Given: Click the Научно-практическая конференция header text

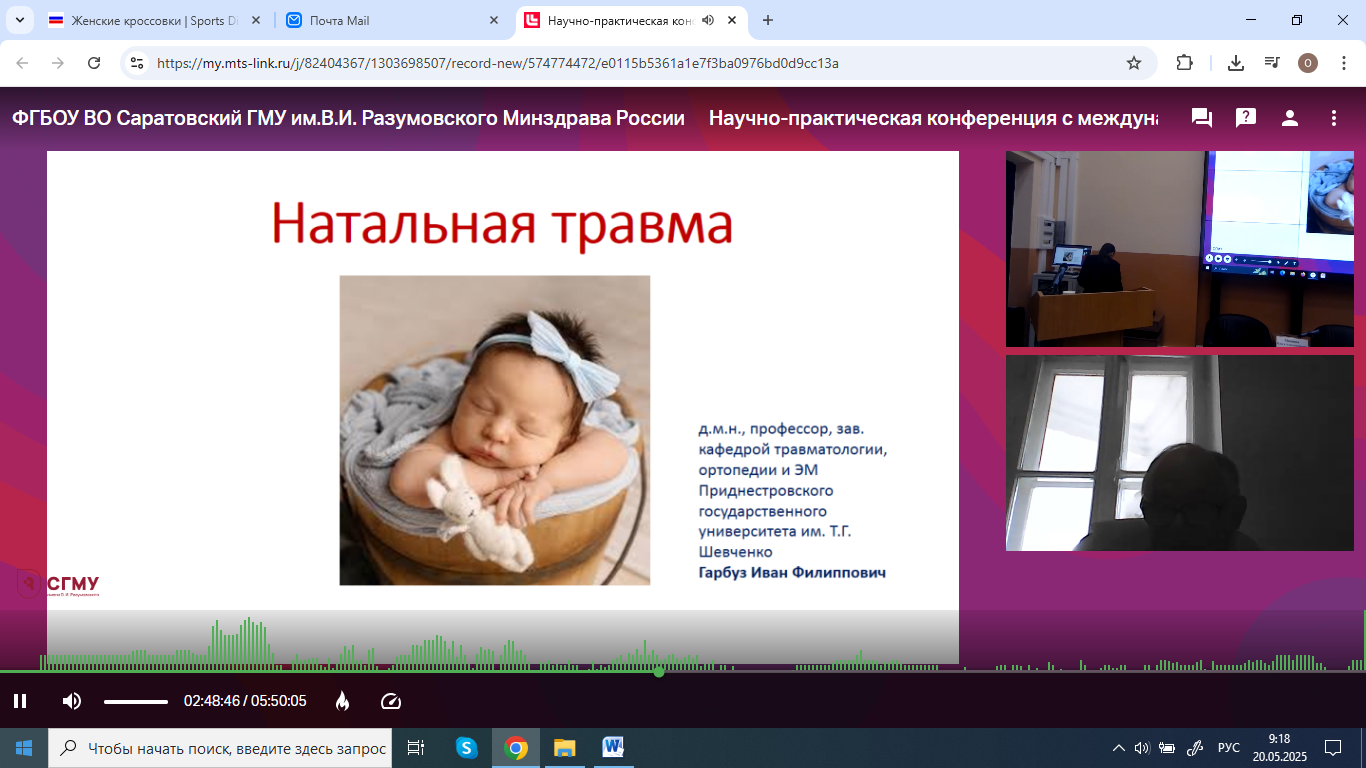Looking at the screenshot, I should coord(933,118).
